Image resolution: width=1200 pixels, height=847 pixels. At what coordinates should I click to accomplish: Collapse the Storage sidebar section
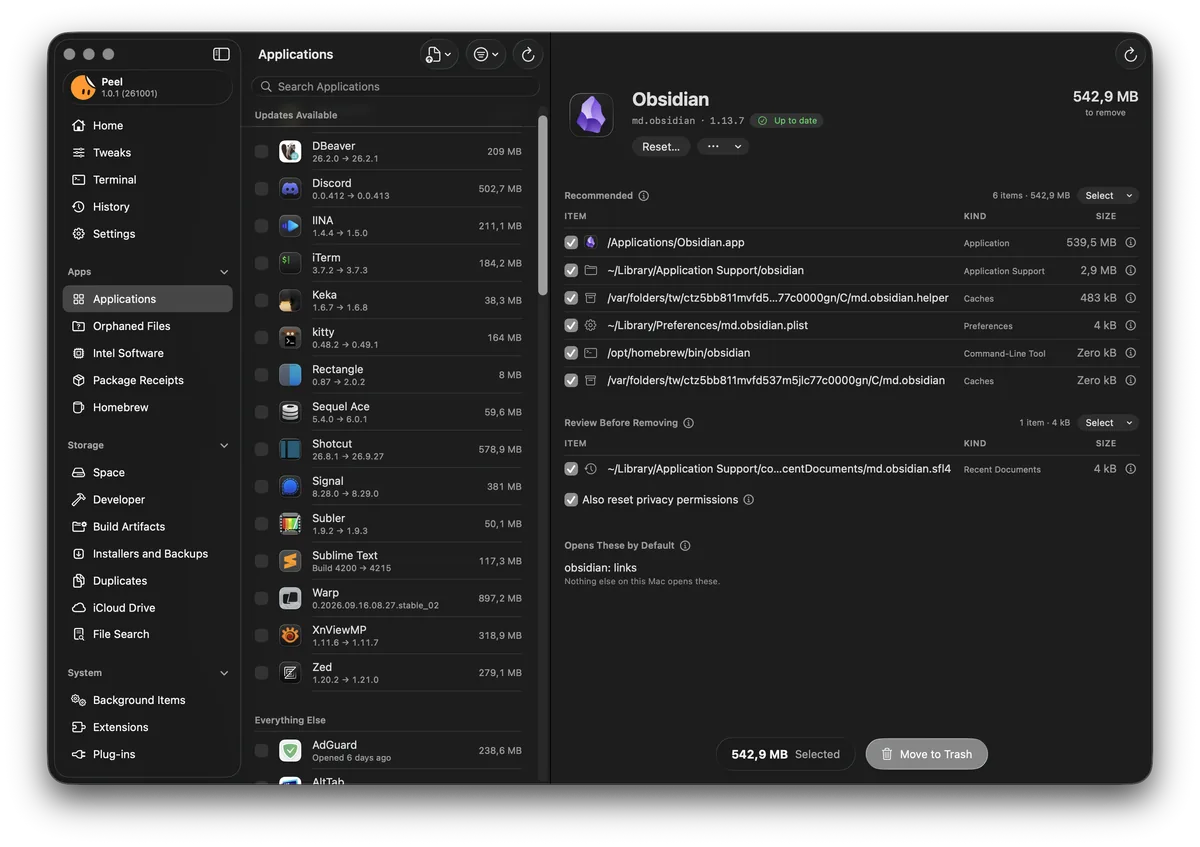pos(224,446)
